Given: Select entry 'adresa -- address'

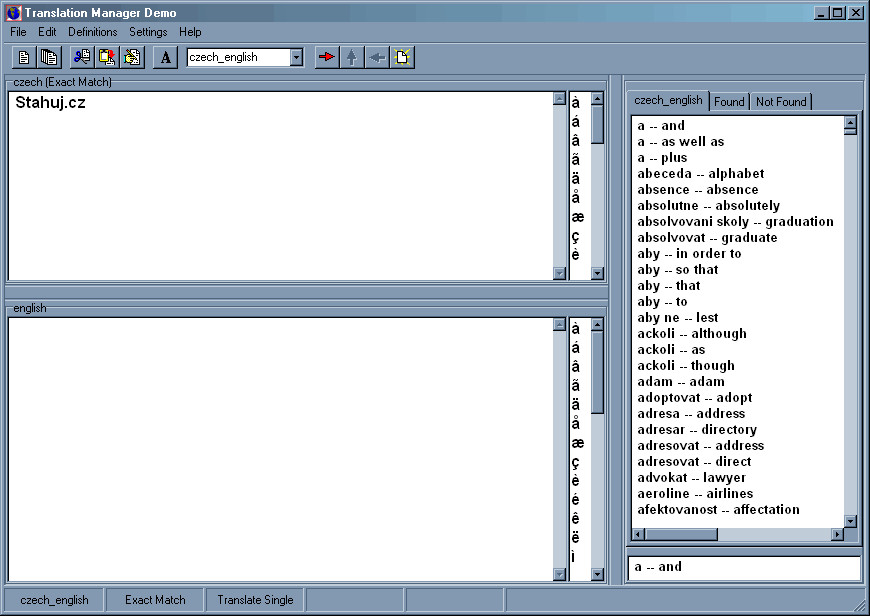Looking at the screenshot, I should pyautogui.click(x=691, y=414).
